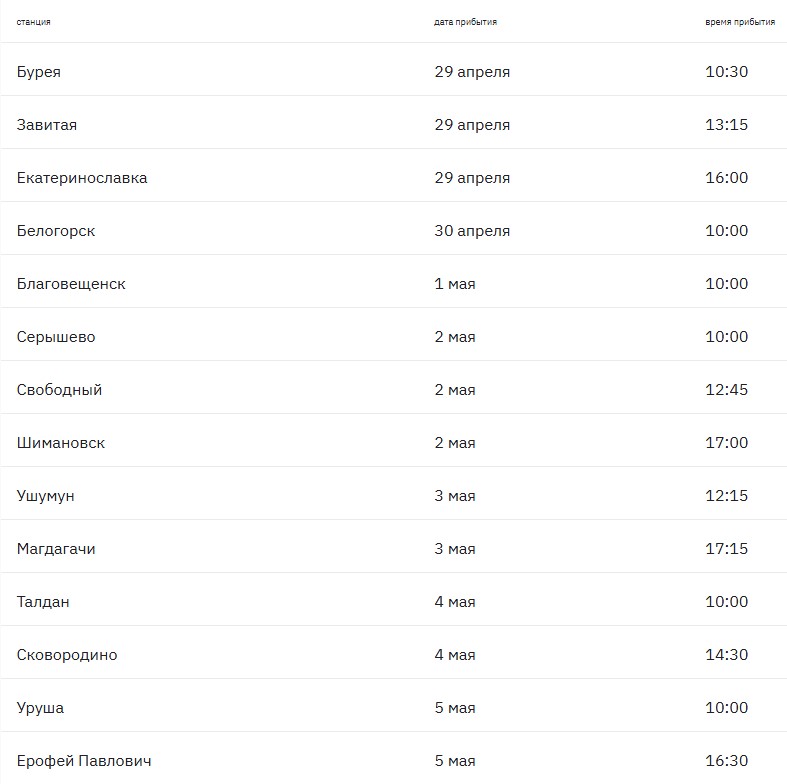Image resolution: width=787 pixels, height=784 pixels.
Task: Click the Благовещенск station name
Action: click(x=71, y=284)
